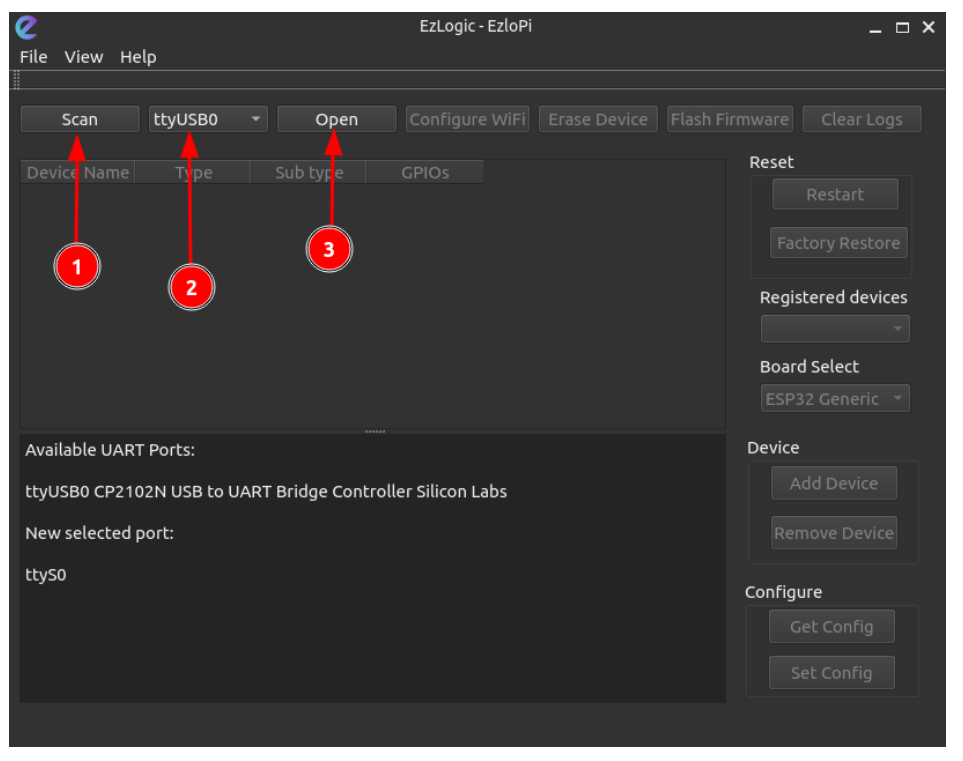Click the Clear Logs button
The width and height of the screenshot is (963, 761).
pyautogui.click(x=862, y=119)
